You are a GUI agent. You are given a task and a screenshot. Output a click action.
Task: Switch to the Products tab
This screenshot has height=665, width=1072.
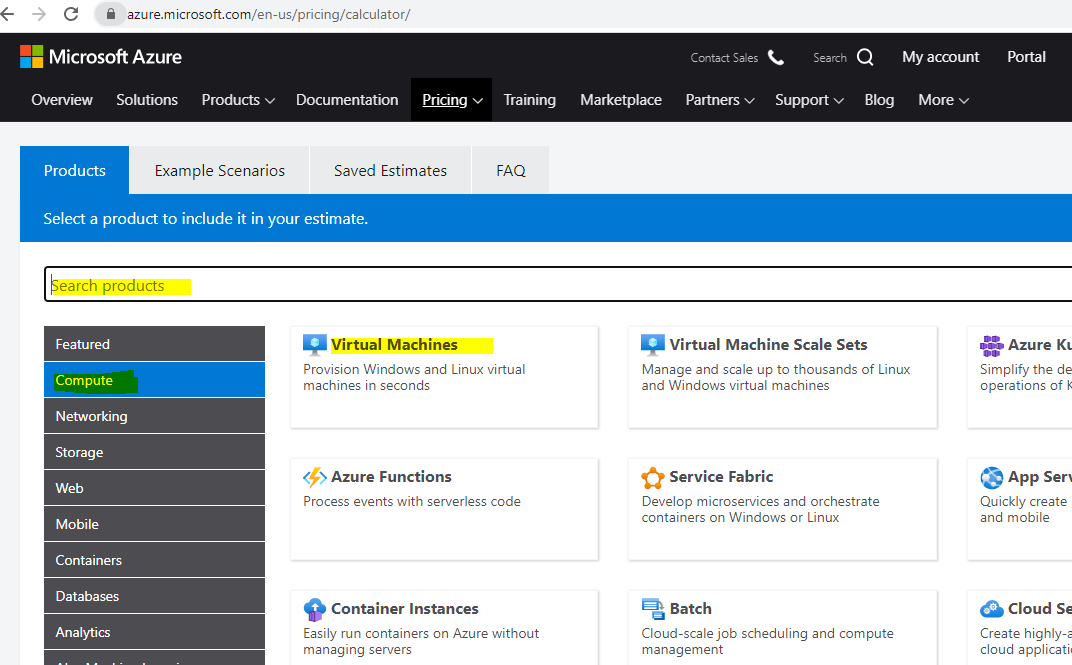(75, 170)
